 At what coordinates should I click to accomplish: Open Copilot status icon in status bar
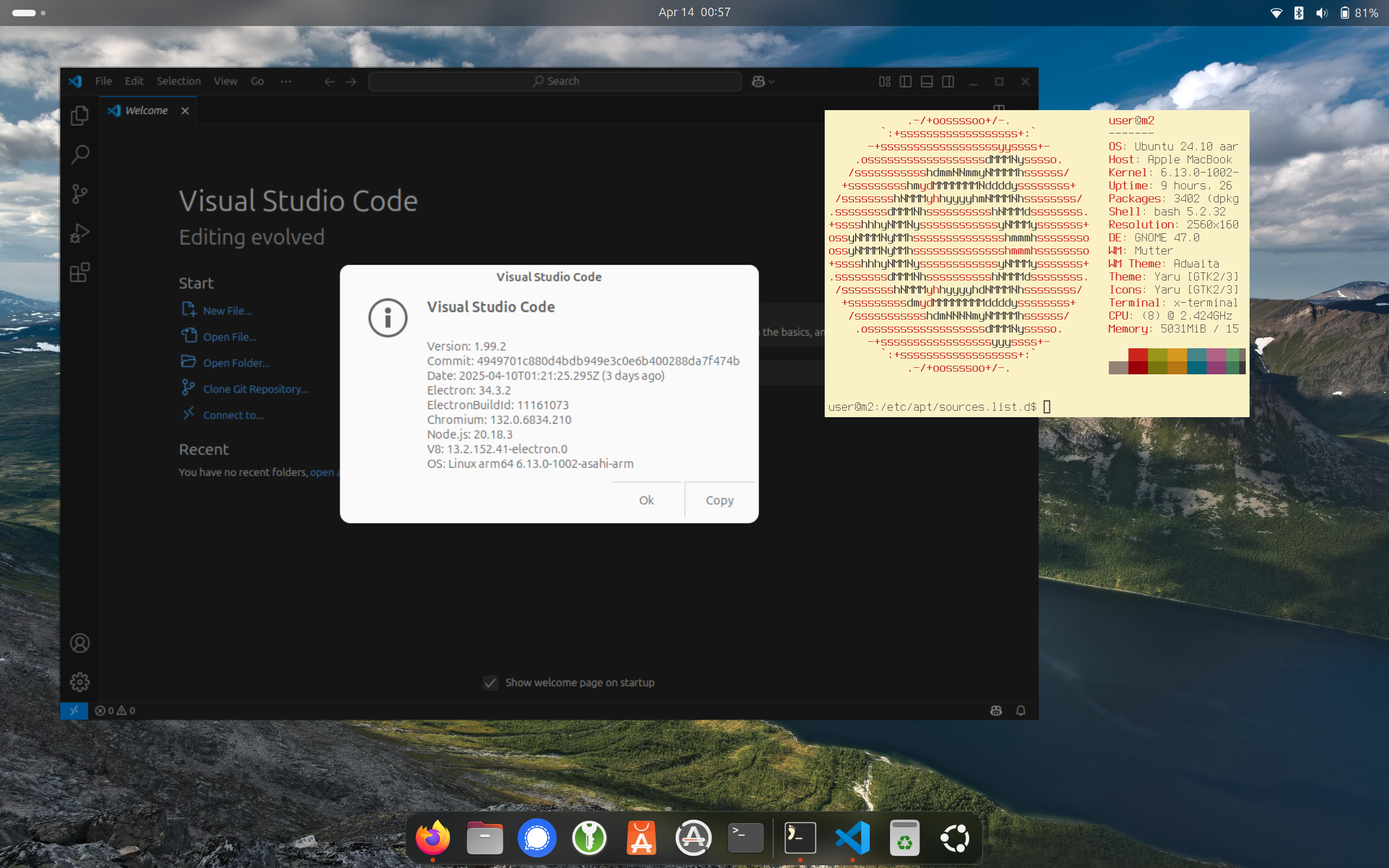(996, 711)
